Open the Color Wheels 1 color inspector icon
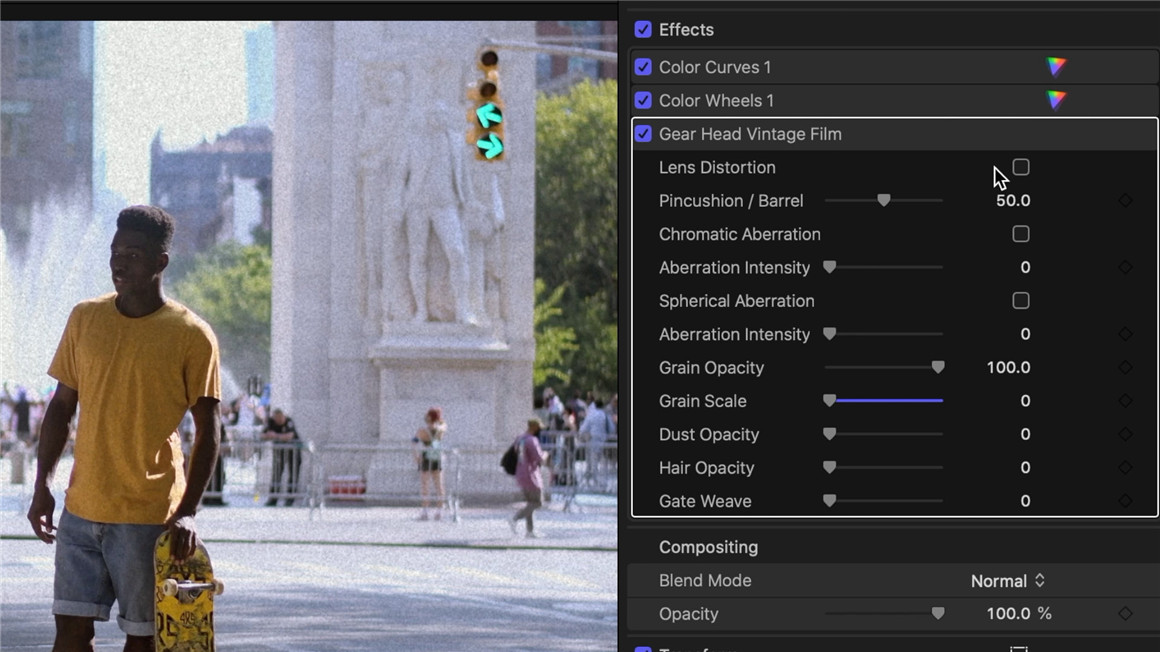1160x652 pixels. 1056,100
